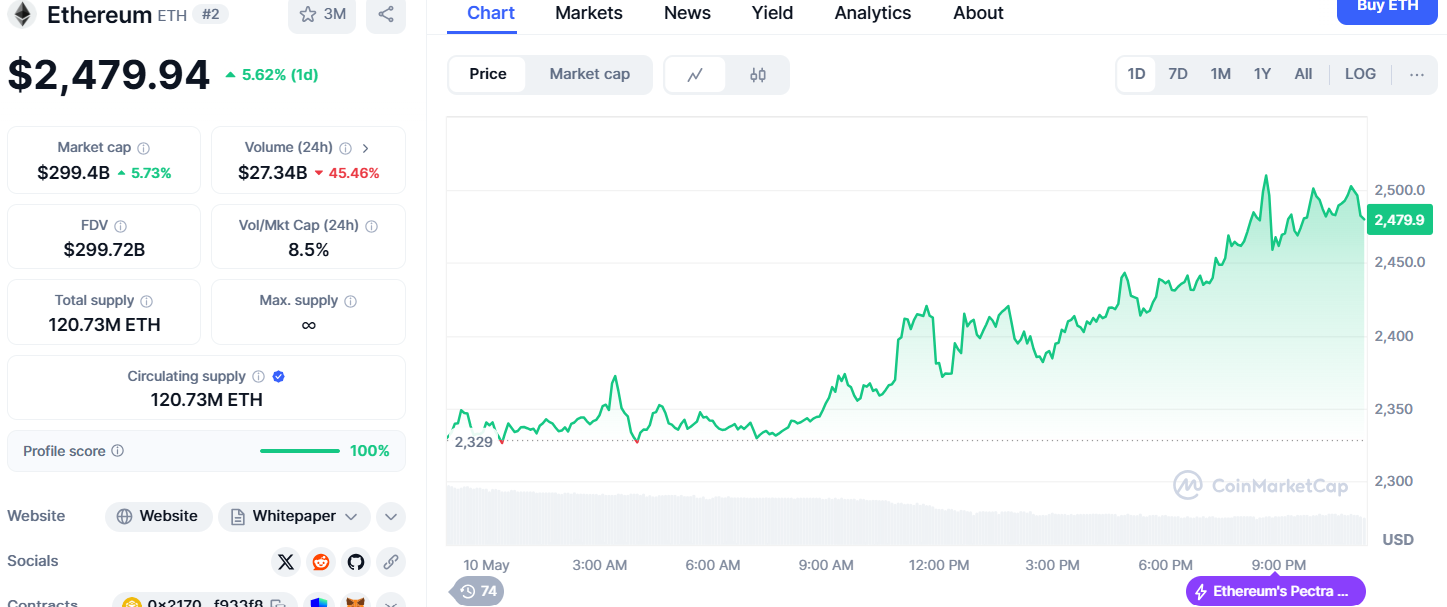This screenshot has width=1447, height=607.
Task: Open the Chart tab
Action: click(491, 13)
